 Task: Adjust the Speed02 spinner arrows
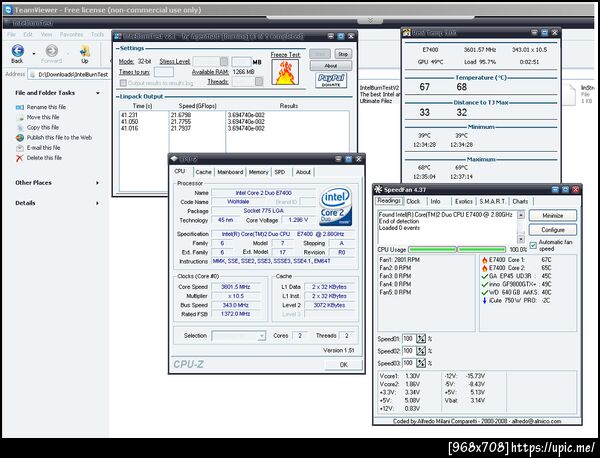(421, 351)
